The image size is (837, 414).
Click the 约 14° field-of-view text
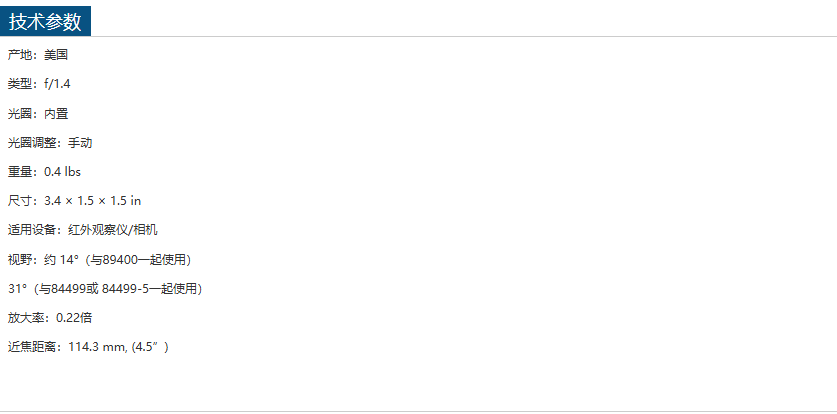click(x=61, y=260)
